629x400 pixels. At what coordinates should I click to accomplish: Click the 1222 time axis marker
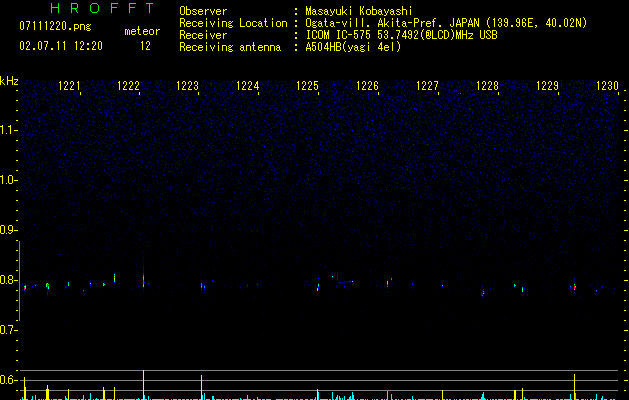point(128,86)
